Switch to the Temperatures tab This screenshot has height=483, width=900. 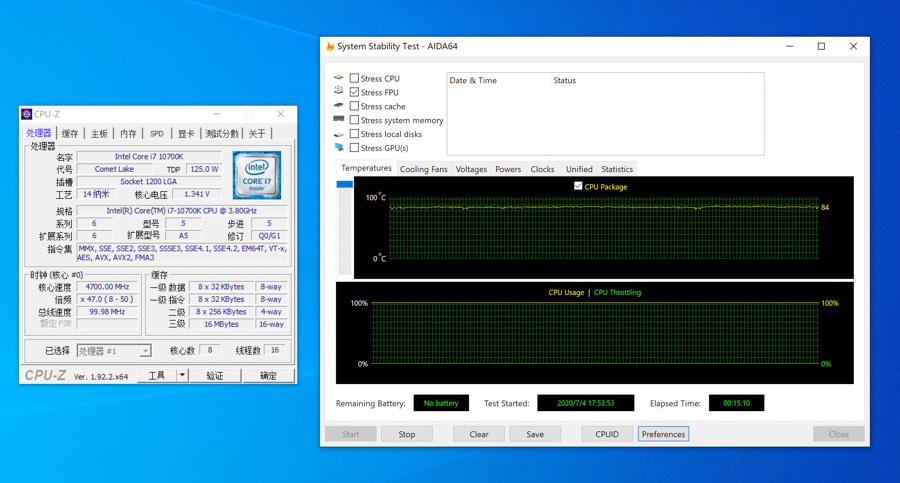click(x=366, y=168)
